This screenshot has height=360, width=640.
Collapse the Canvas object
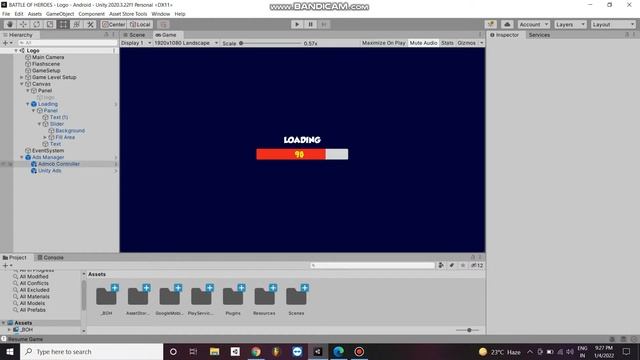(22, 84)
